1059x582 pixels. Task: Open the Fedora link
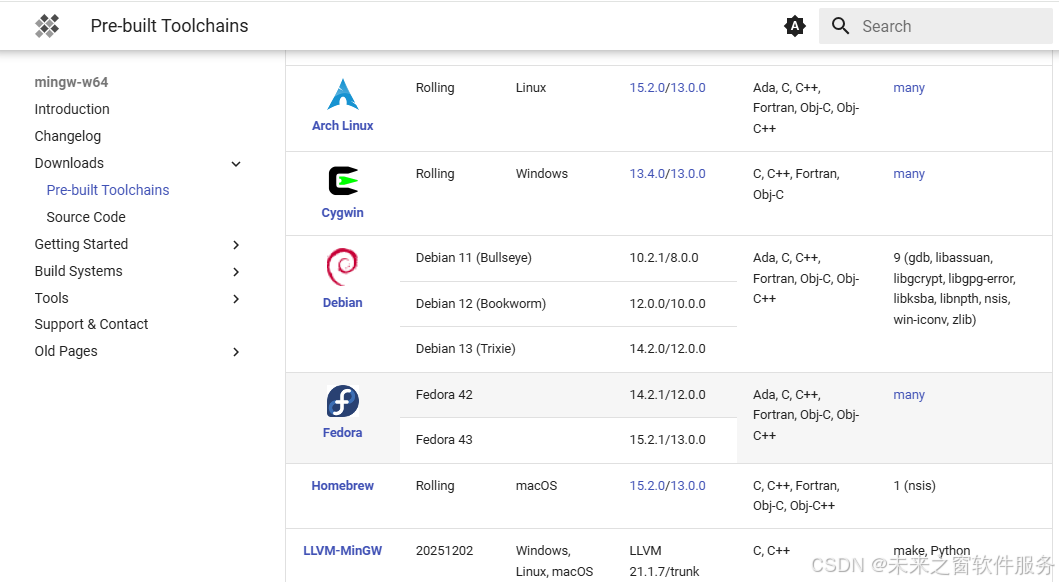(x=342, y=432)
